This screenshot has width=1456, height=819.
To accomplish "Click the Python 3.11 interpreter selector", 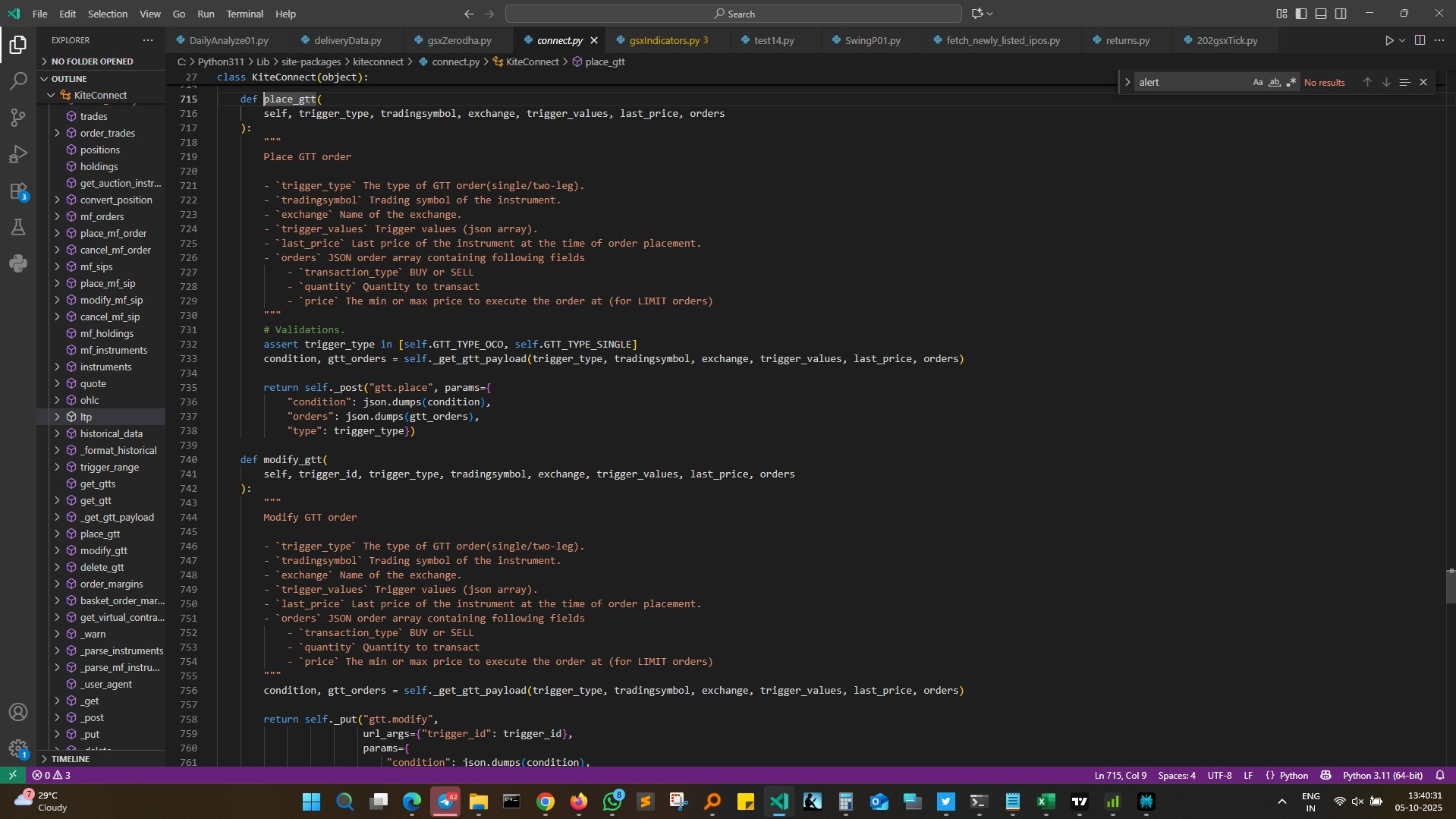I will 1382,775.
